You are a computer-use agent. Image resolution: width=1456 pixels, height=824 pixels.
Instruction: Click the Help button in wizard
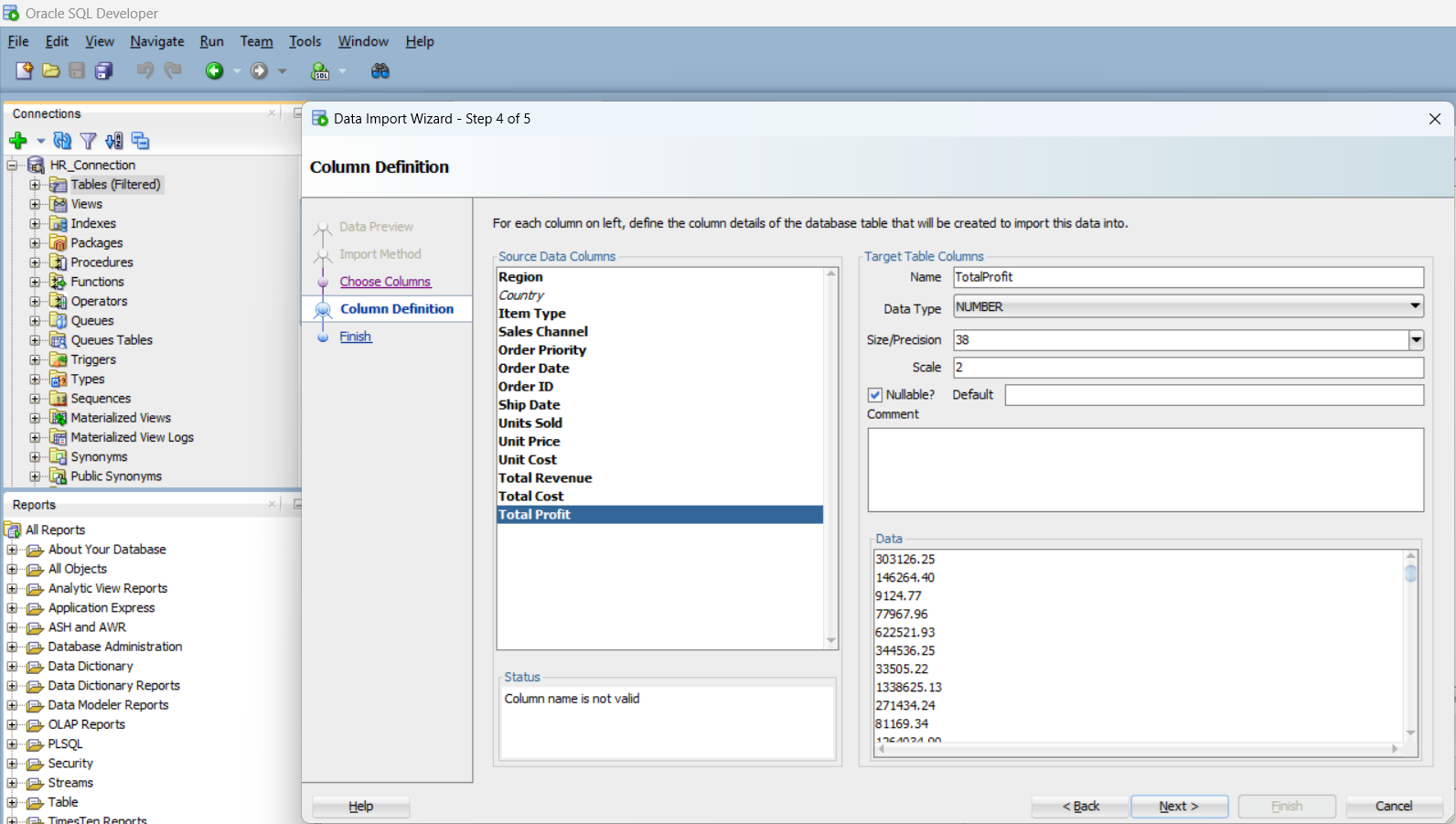coord(360,806)
